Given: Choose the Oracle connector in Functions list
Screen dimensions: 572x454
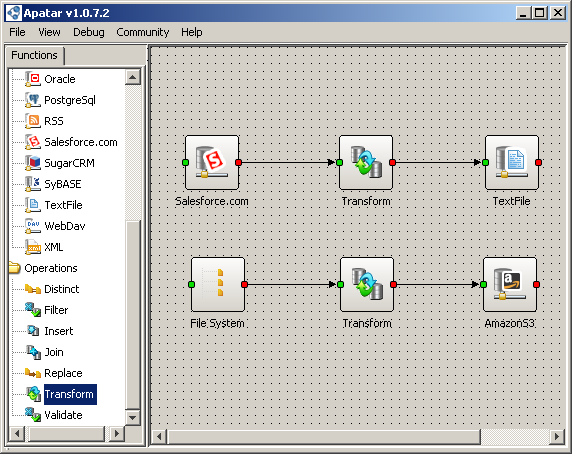Looking at the screenshot, I should point(59,79).
